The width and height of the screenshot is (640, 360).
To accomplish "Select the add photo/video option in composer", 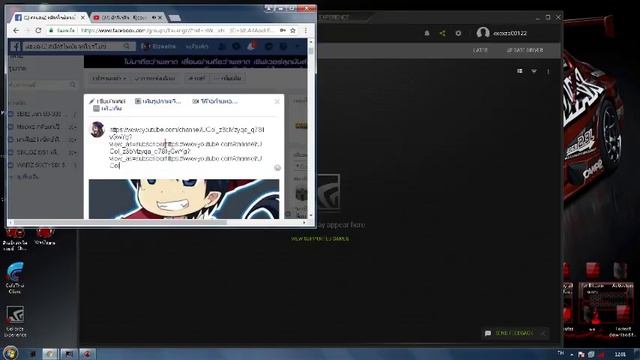I will coord(158,101).
